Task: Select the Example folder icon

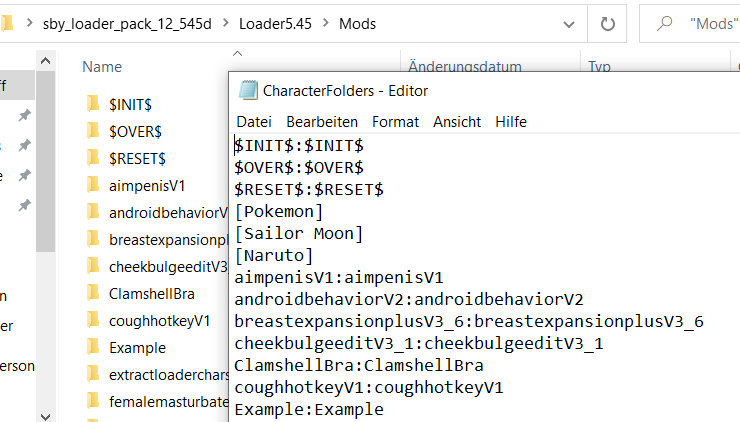Action: tap(92, 347)
